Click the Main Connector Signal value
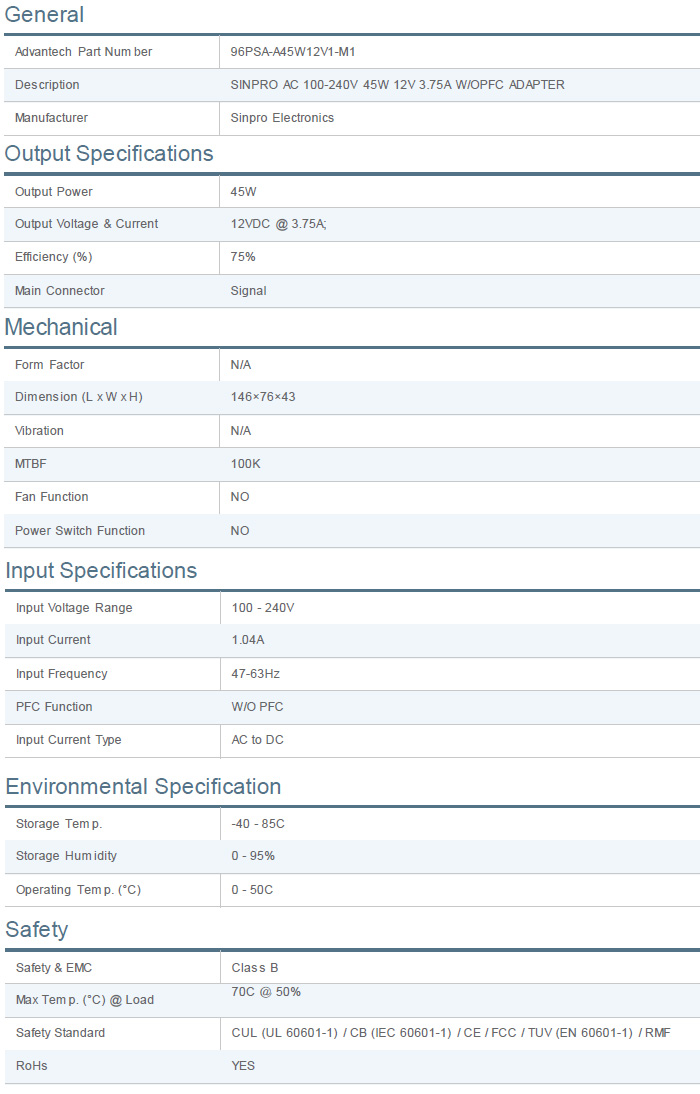Screen dimensions: 700x1094 point(248,291)
